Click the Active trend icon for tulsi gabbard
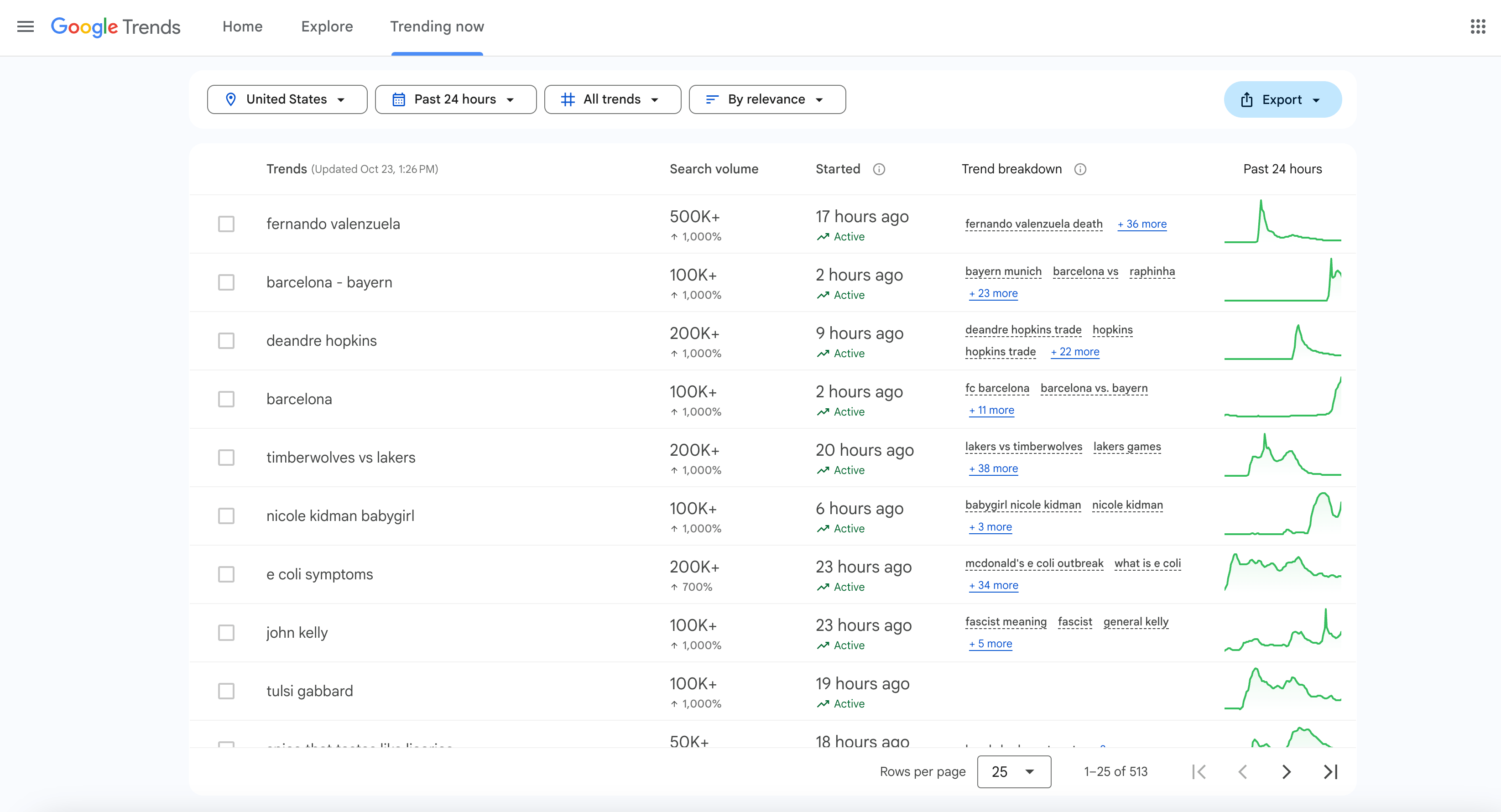This screenshot has height=812, width=1501. click(823, 703)
